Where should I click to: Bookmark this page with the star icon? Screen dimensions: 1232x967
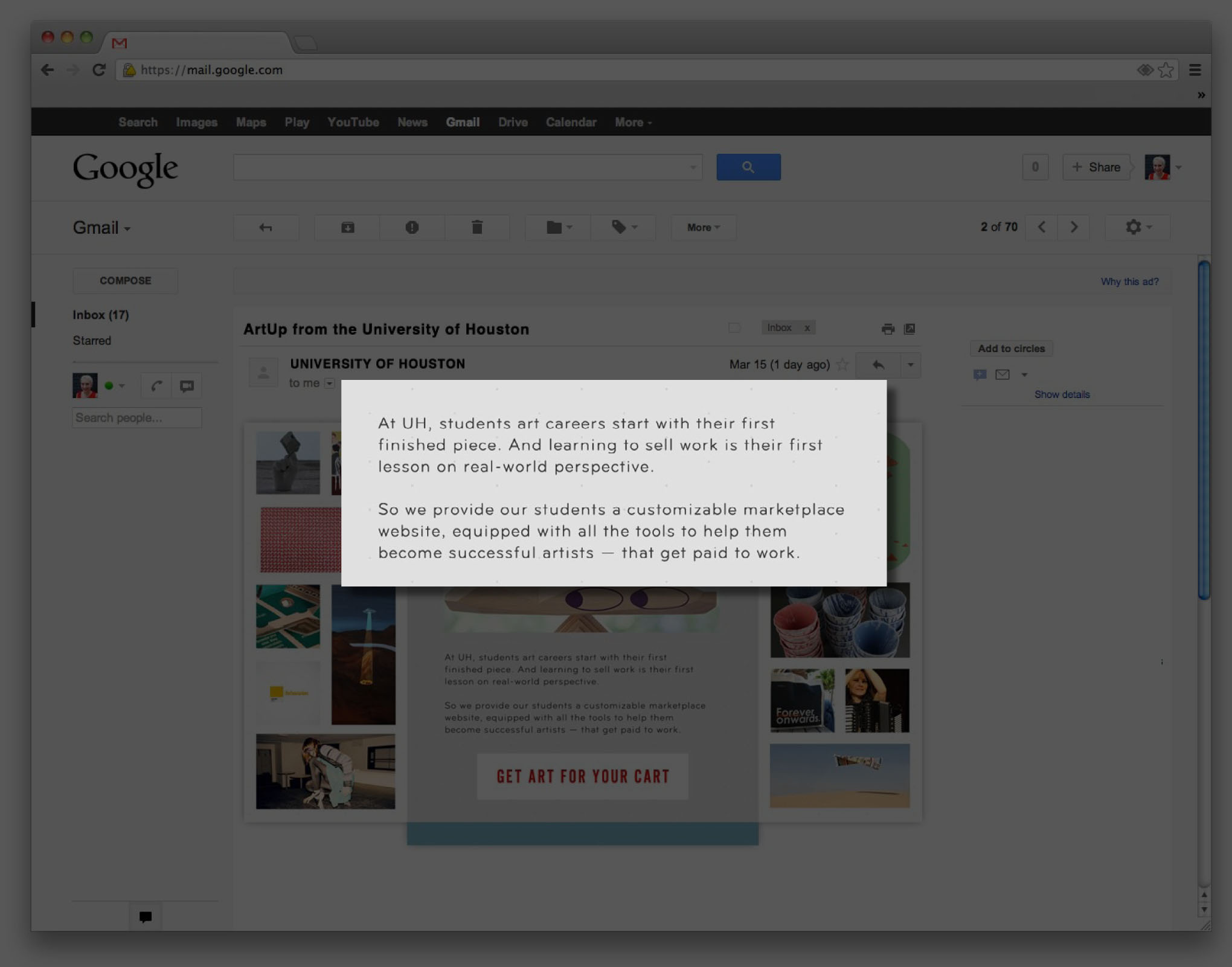tap(1166, 70)
